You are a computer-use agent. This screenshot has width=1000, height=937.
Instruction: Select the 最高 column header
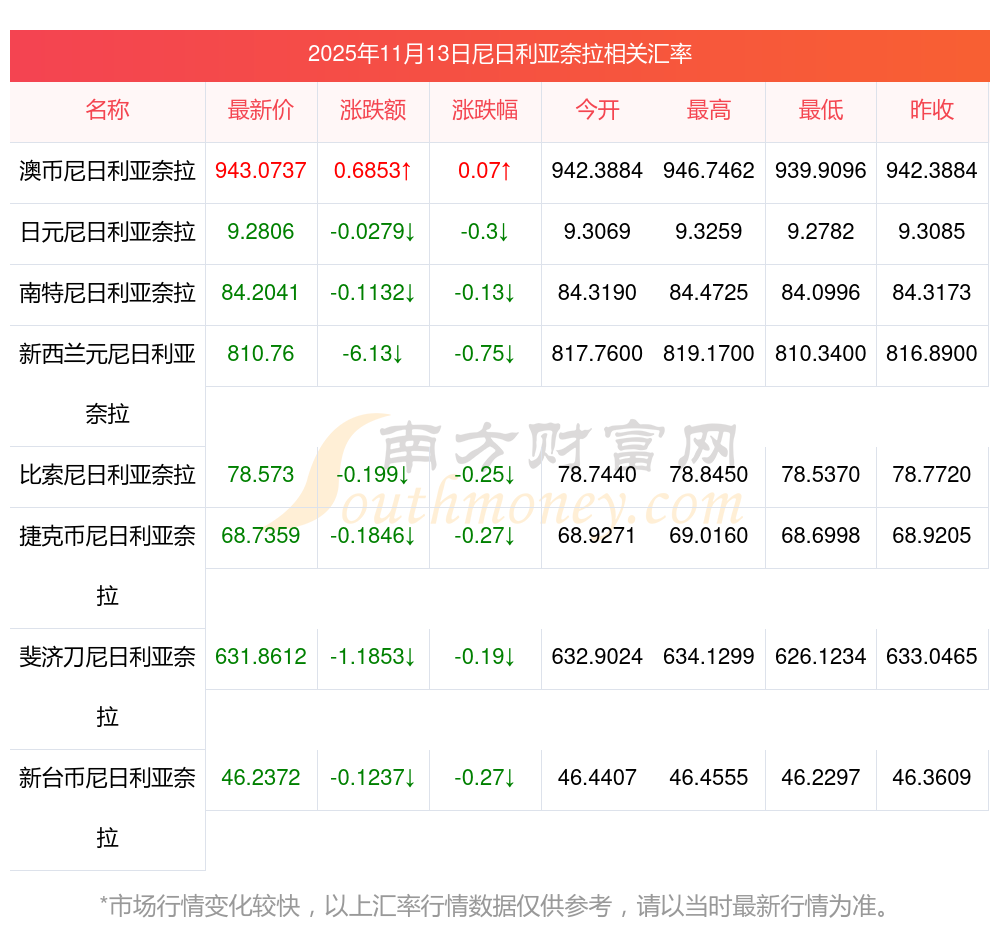tap(709, 111)
